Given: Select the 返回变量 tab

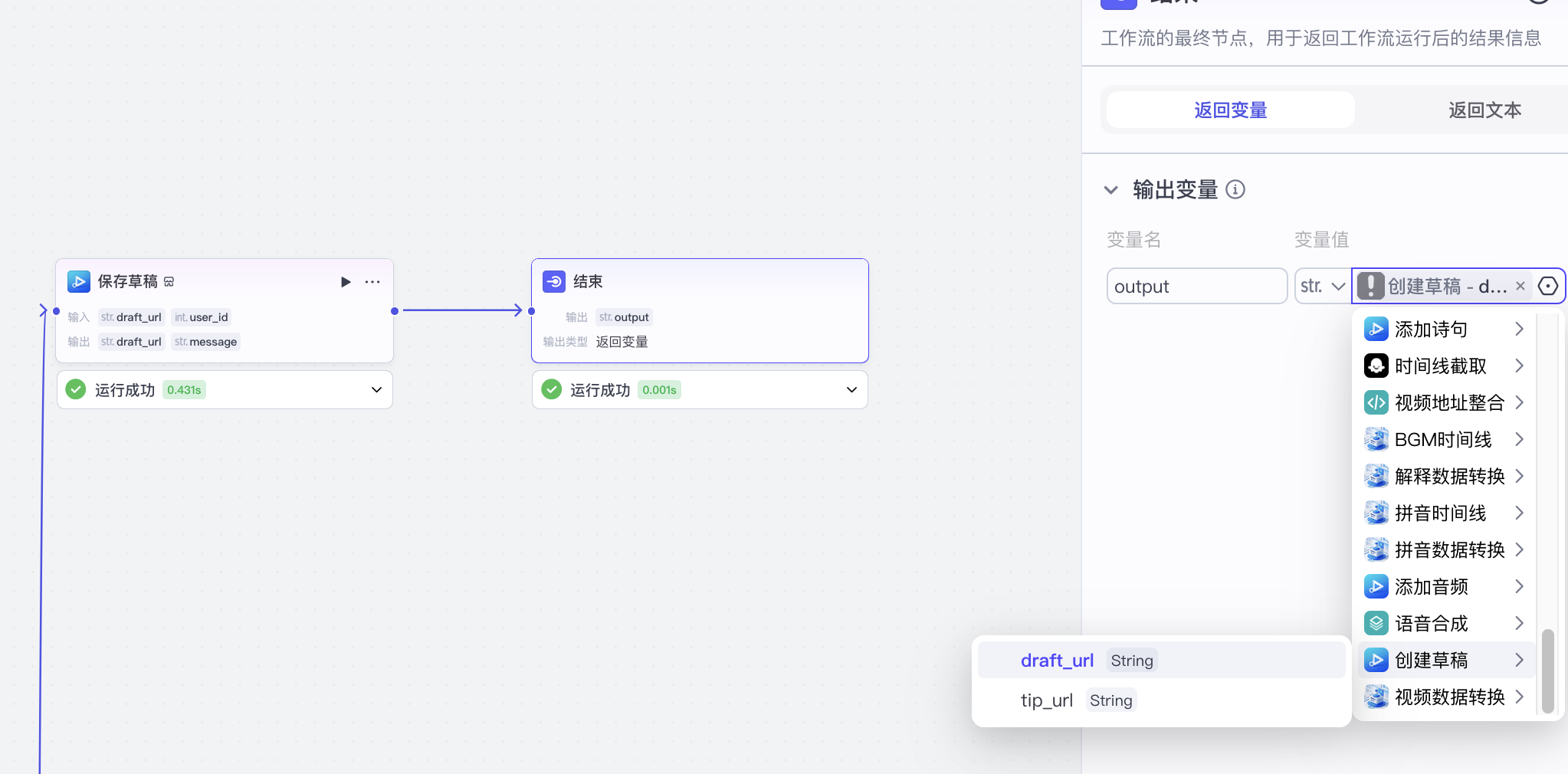Looking at the screenshot, I should click(1230, 110).
